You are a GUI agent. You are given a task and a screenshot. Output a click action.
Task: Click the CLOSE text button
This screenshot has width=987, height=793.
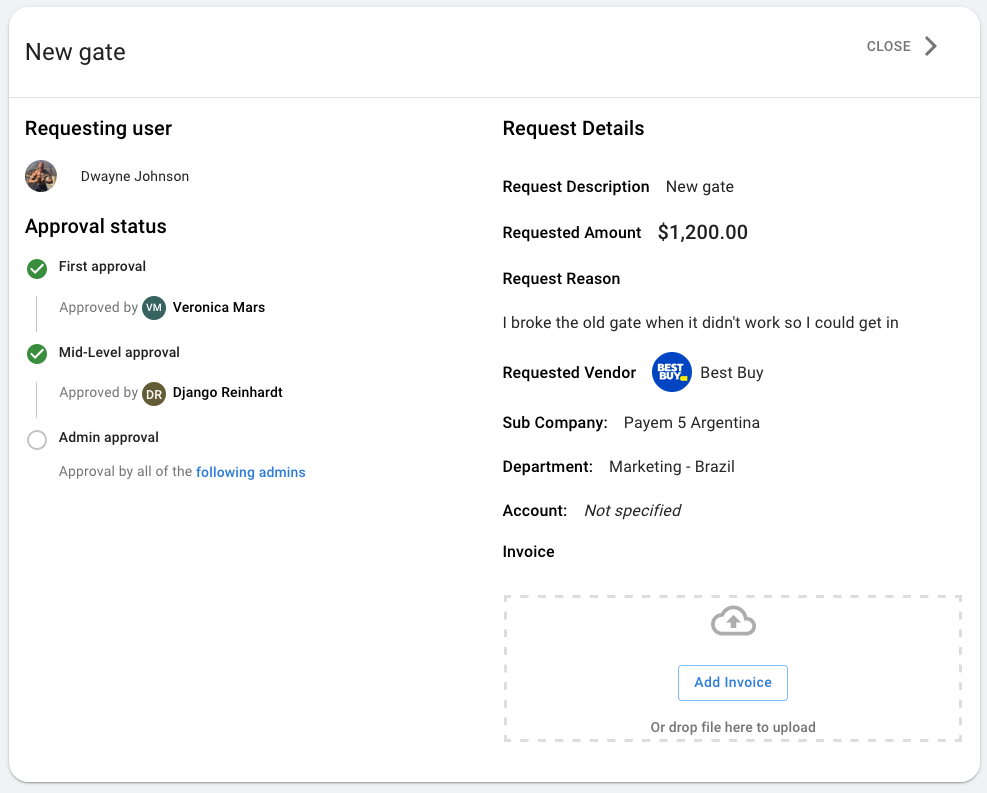pyautogui.click(x=888, y=46)
